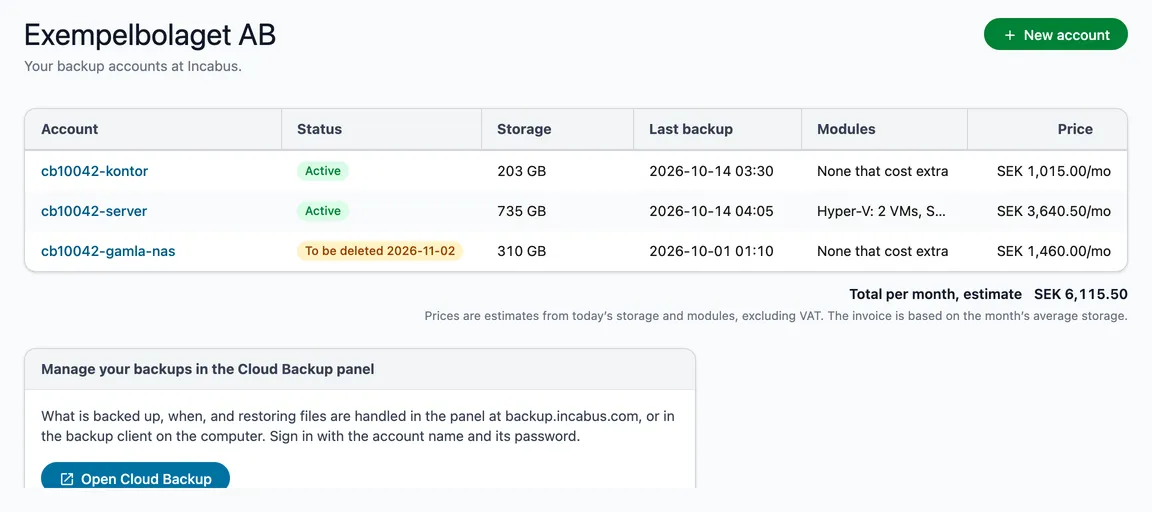
Task: Click the To be deleted 2026-11-02 badge
Action: [380, 251]
